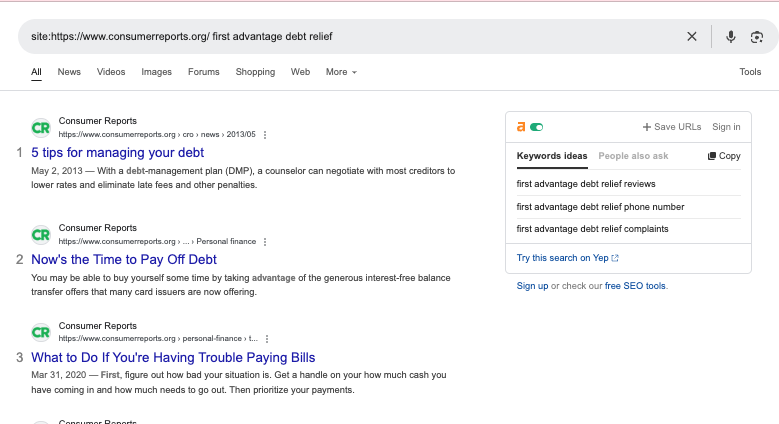The image size is (779, 424).
Task: Open the "5 tips for managing your debt" result
Action: [x=118, y=153]
